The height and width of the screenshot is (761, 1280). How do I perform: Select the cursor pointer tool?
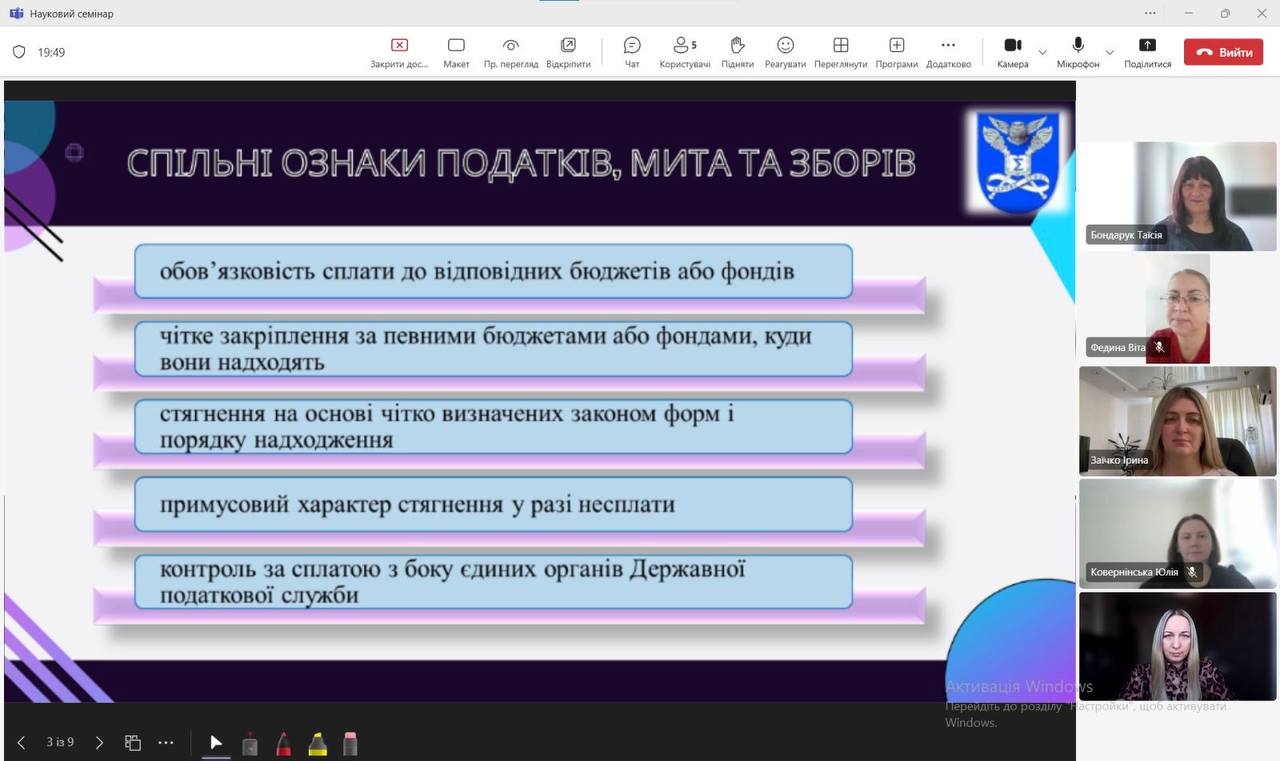click(216, 743)
